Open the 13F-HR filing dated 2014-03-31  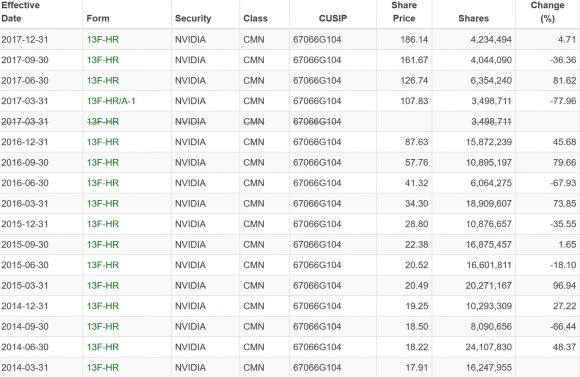(103, 368)
